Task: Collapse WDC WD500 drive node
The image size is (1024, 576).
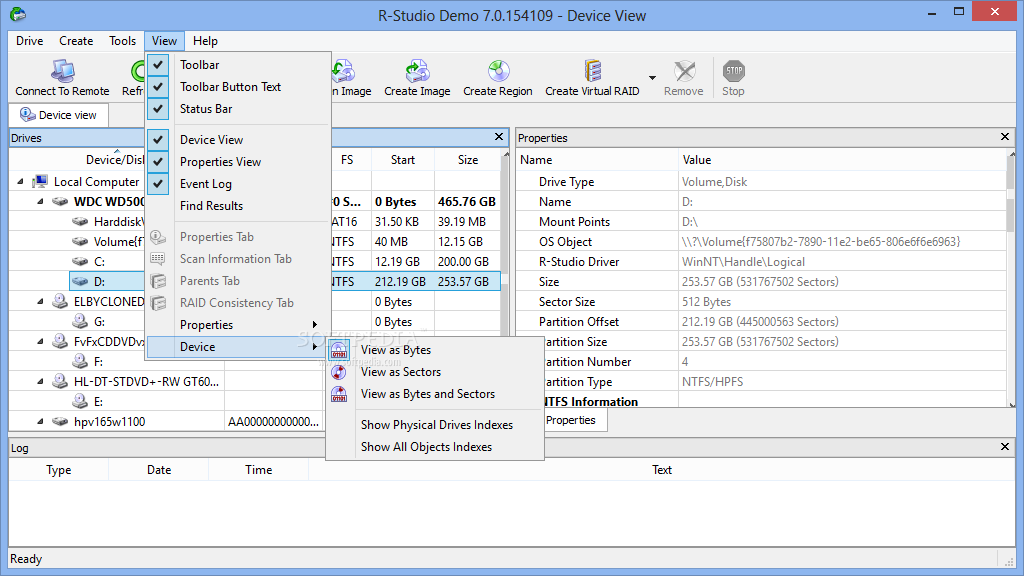Action: (40, 202)
